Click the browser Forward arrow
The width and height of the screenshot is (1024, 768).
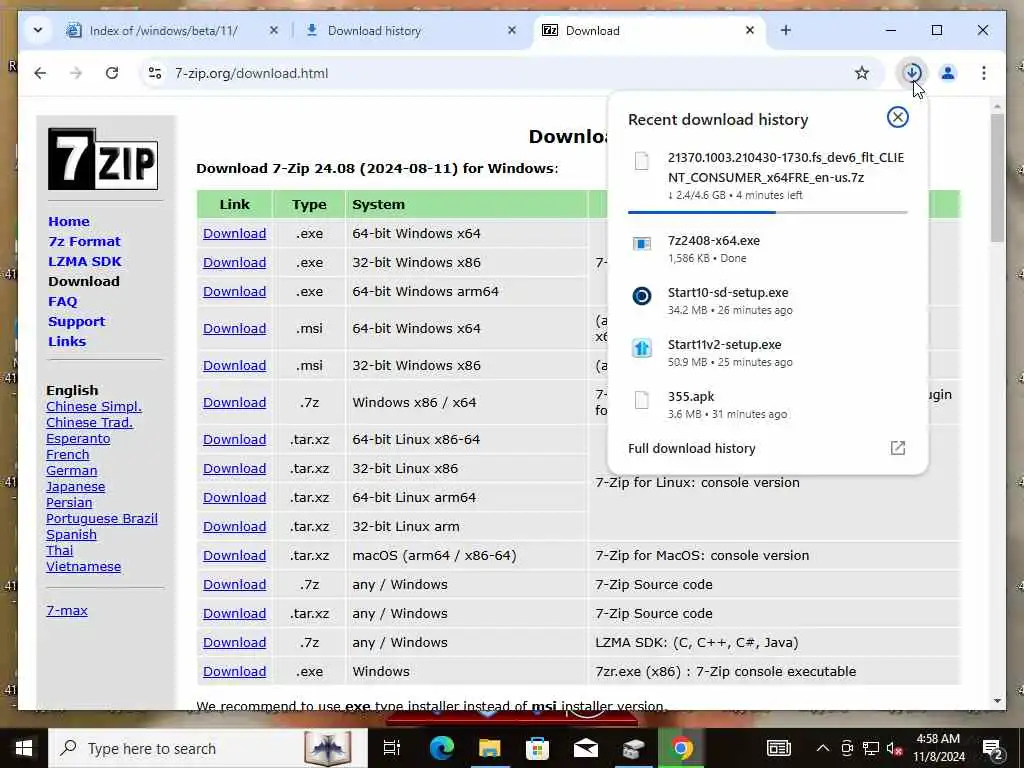click(x=76, y=73)
